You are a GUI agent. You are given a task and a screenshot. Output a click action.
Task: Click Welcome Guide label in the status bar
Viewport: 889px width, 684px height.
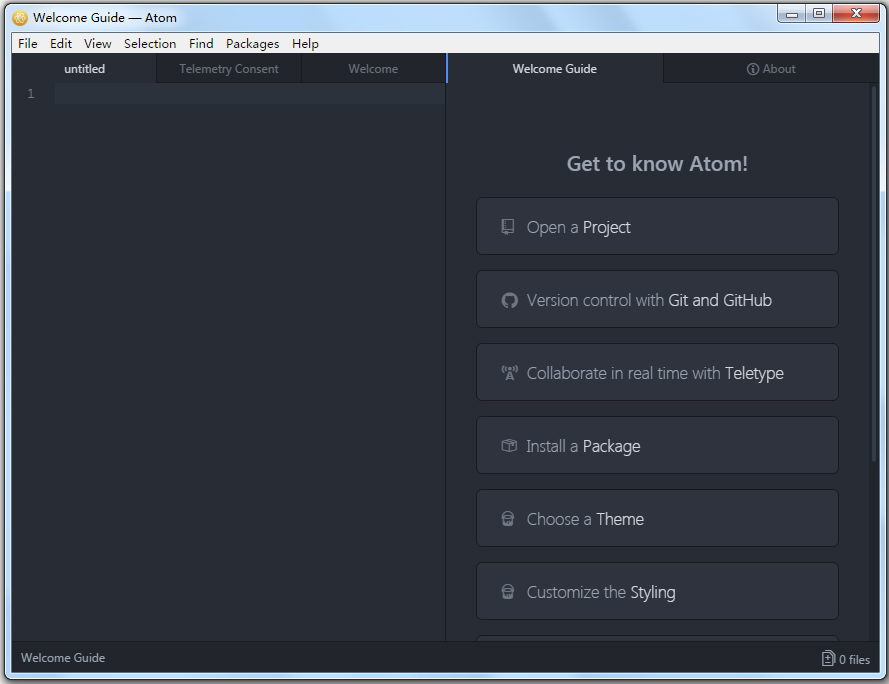pyautogui.click(x=63, y=658)
